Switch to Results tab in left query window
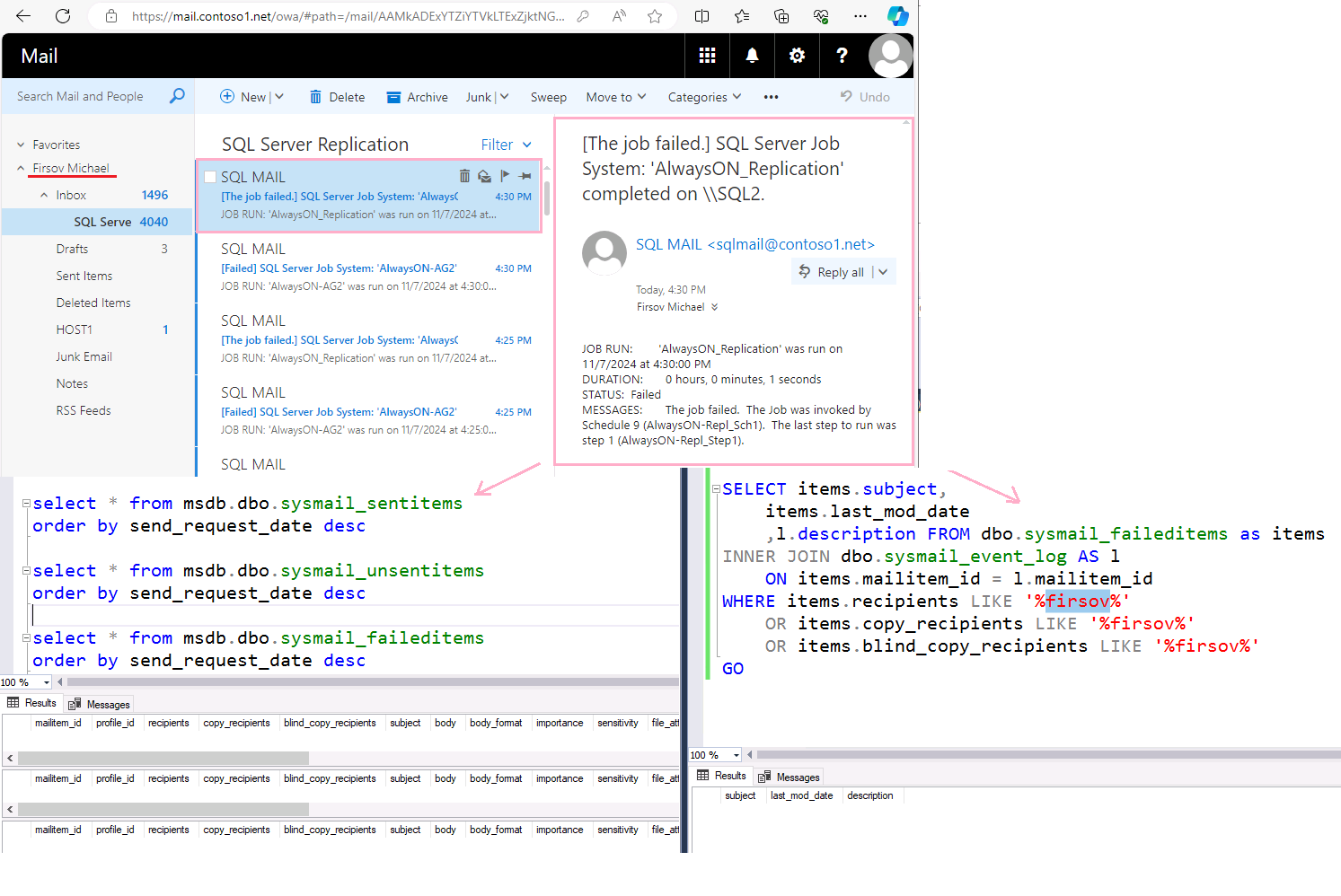This screenshot has width=1341, height=896. click(x=32, y=703)
